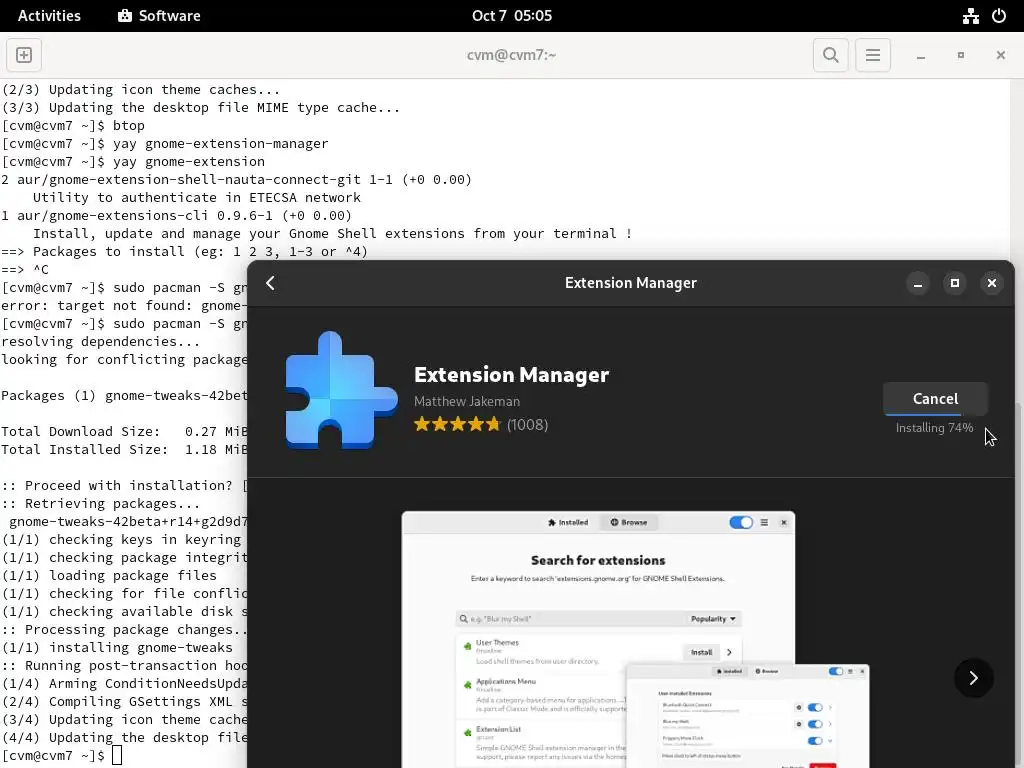The image size is (1024, 768).
Task: Click terminal line '(1/1) installing gnome-tweaks'
Action: [117, 648]
